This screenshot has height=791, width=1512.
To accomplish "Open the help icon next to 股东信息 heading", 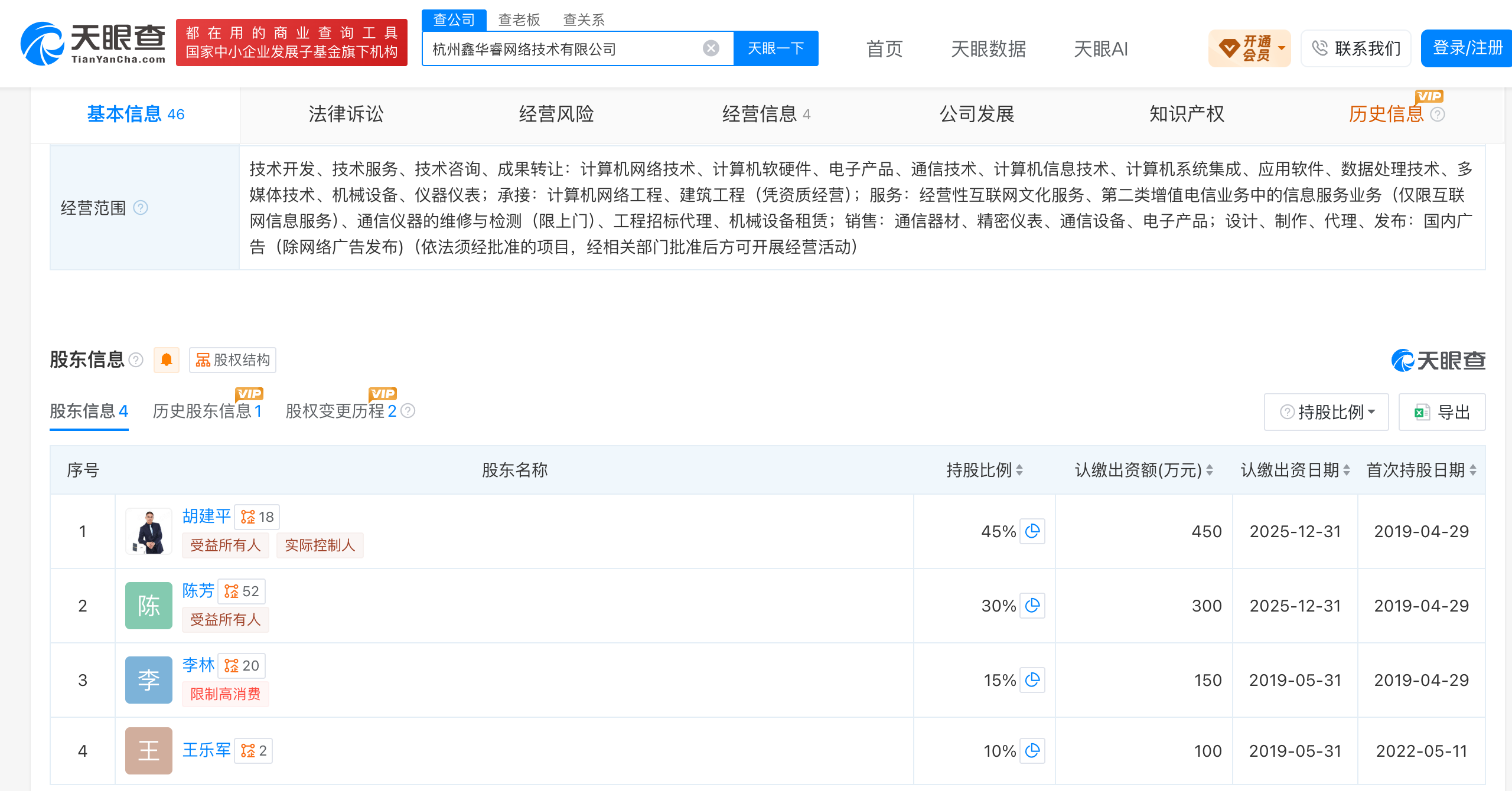I will click(x=136, y=360).
